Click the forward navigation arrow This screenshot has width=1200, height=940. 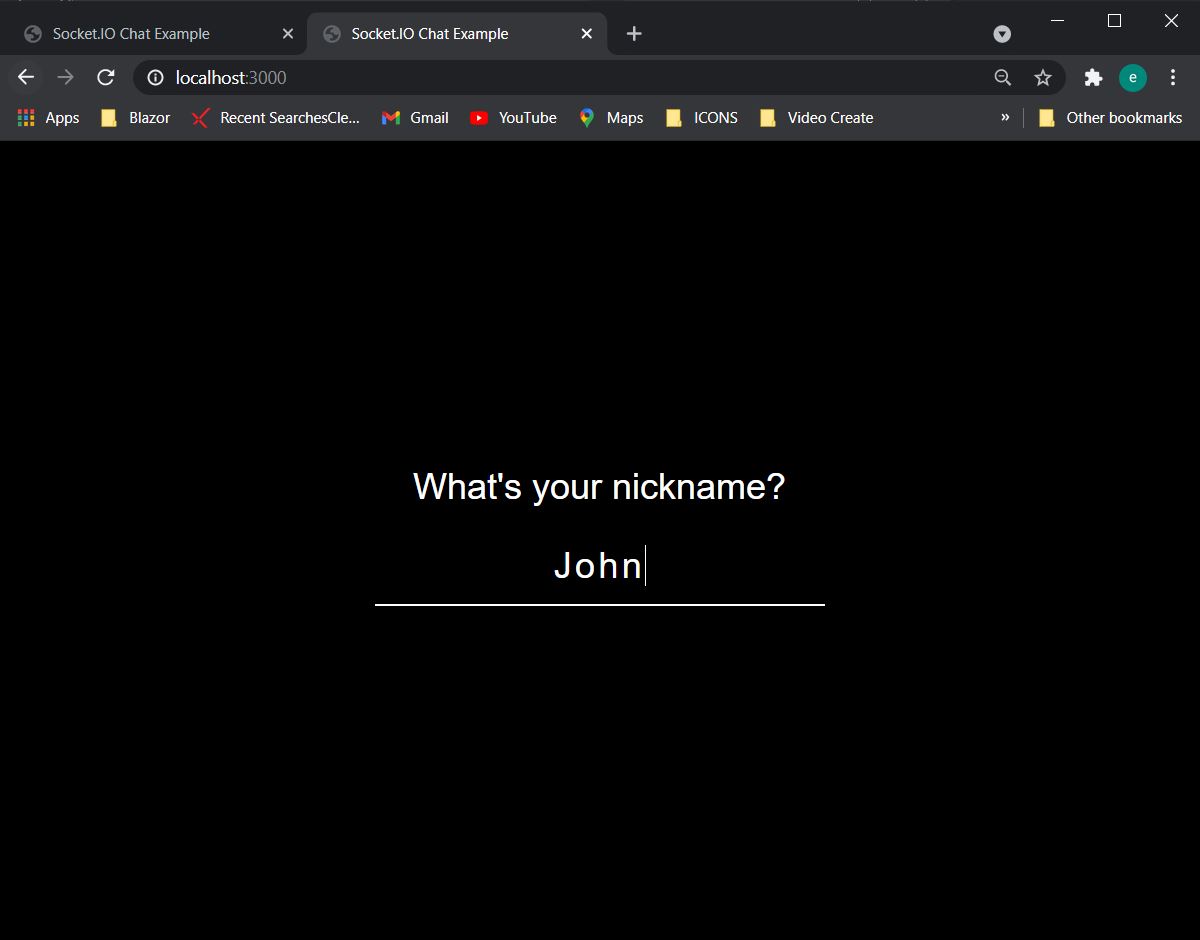pos(66,77)
